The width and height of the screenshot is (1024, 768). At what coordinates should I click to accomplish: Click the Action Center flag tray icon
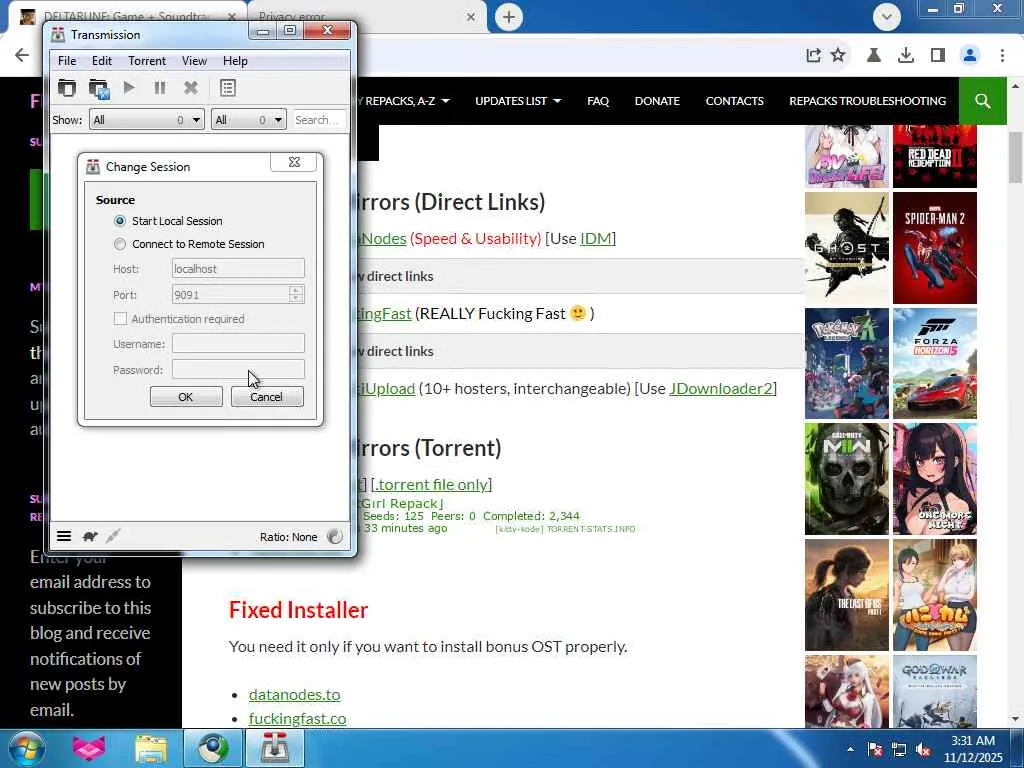coord(874,749)
